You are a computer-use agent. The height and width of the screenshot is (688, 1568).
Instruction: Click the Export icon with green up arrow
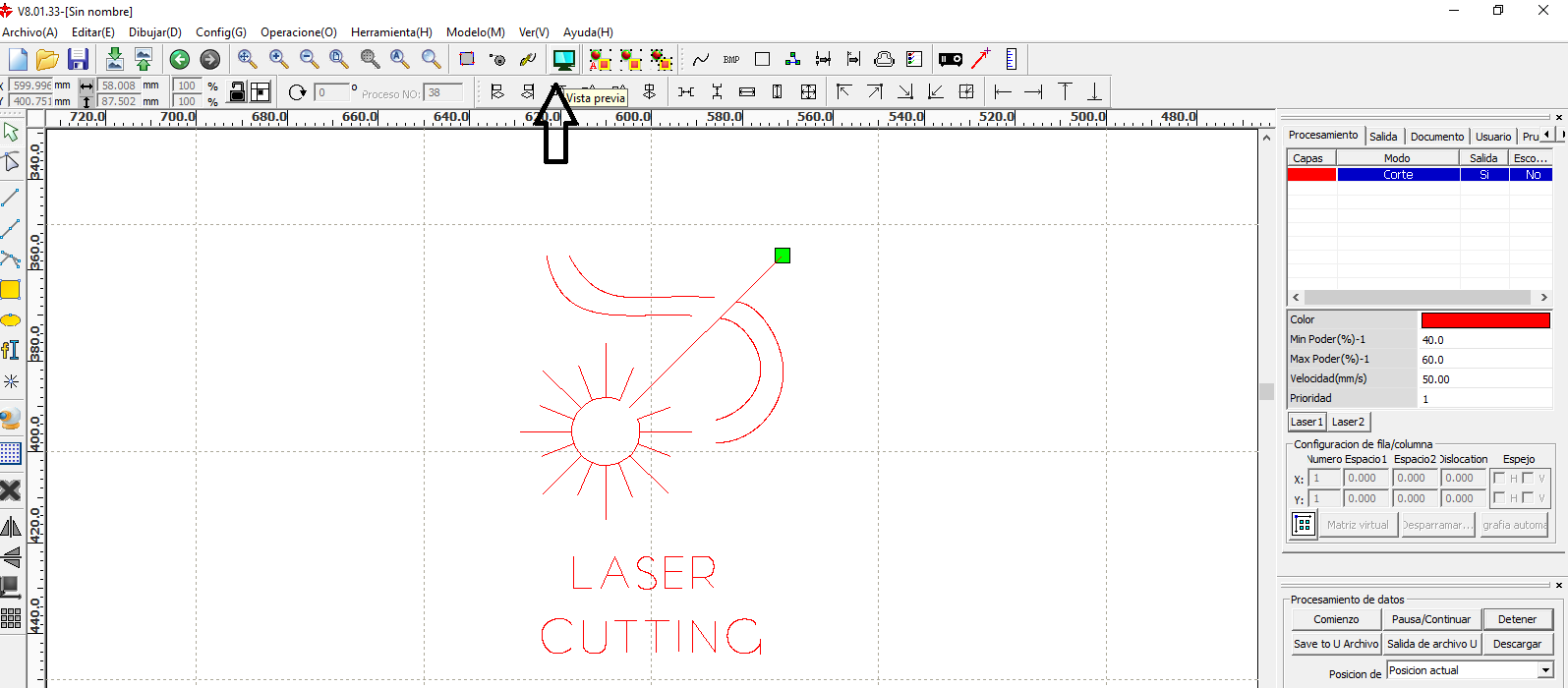(x=144, y=59)
